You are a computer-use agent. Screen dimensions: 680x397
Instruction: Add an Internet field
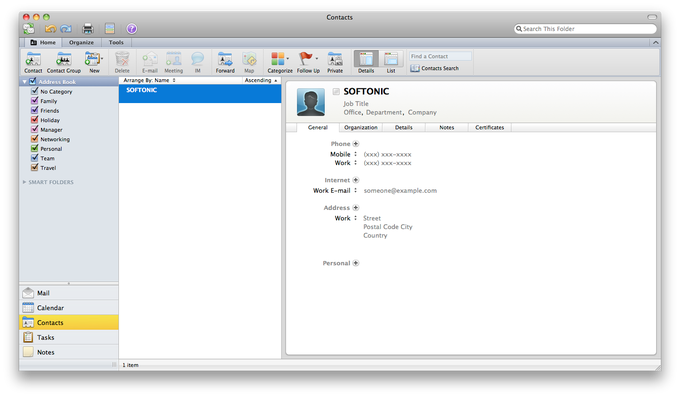click(356, 180)
